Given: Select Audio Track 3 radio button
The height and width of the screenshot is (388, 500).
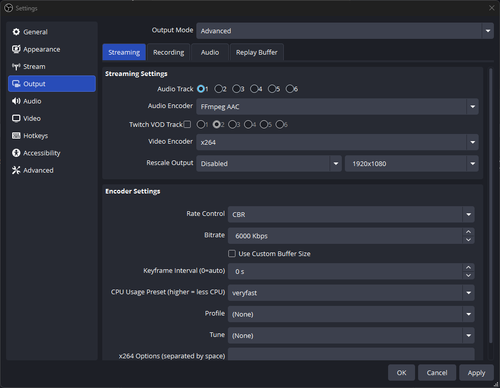Looking at the screenshot, I should (236, 89).
